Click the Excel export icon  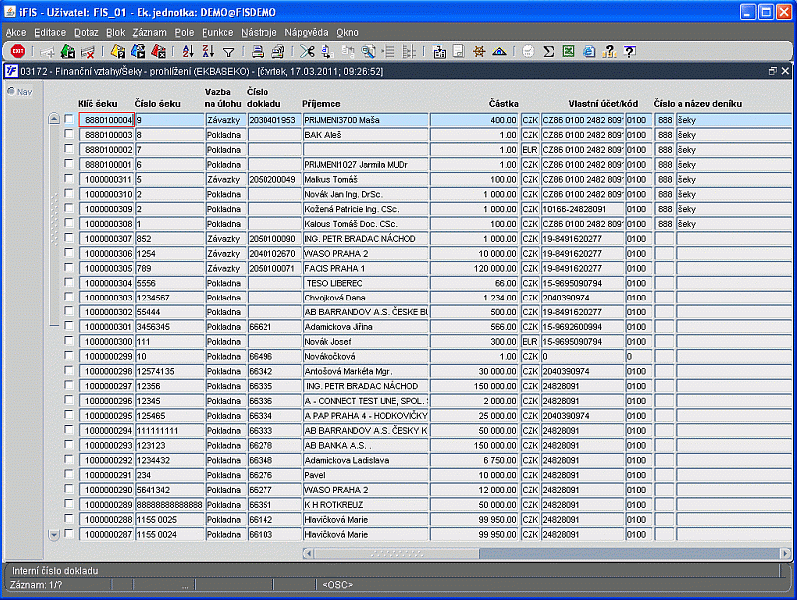click(568, 51)
